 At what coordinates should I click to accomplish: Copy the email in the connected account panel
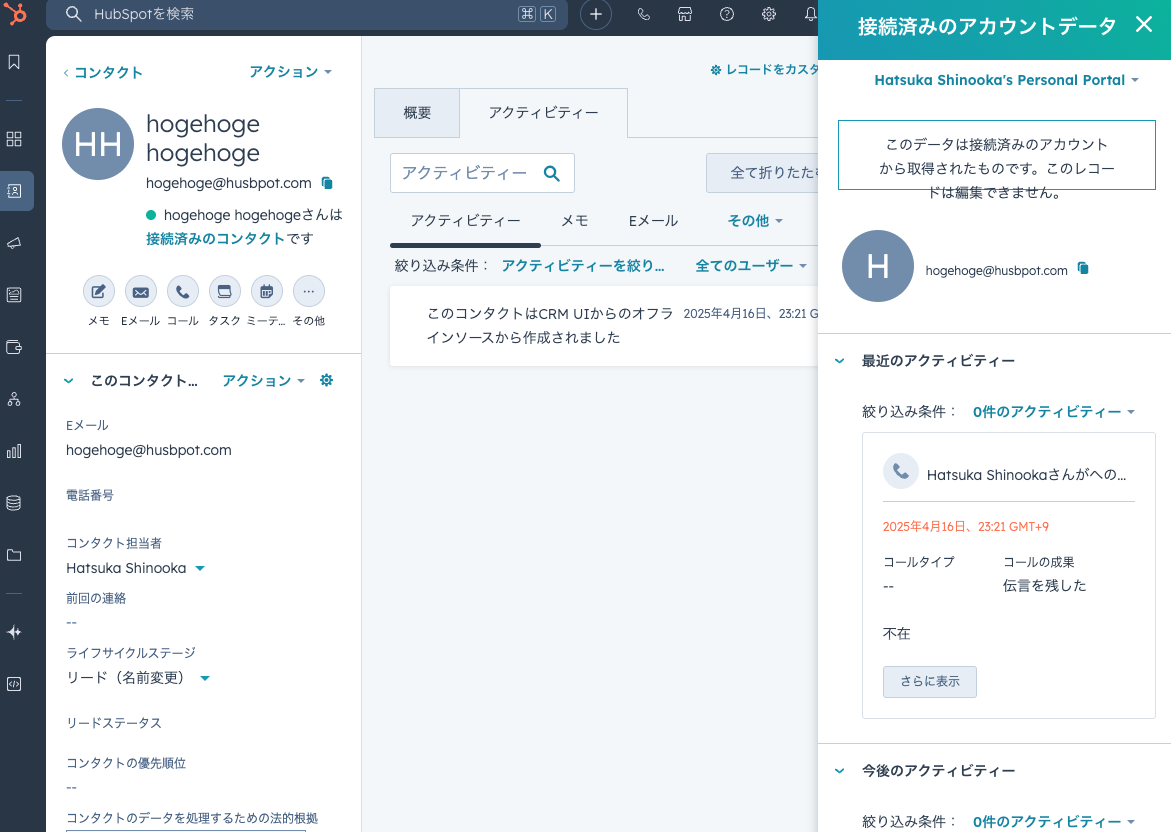click(x=1084, y=269)
